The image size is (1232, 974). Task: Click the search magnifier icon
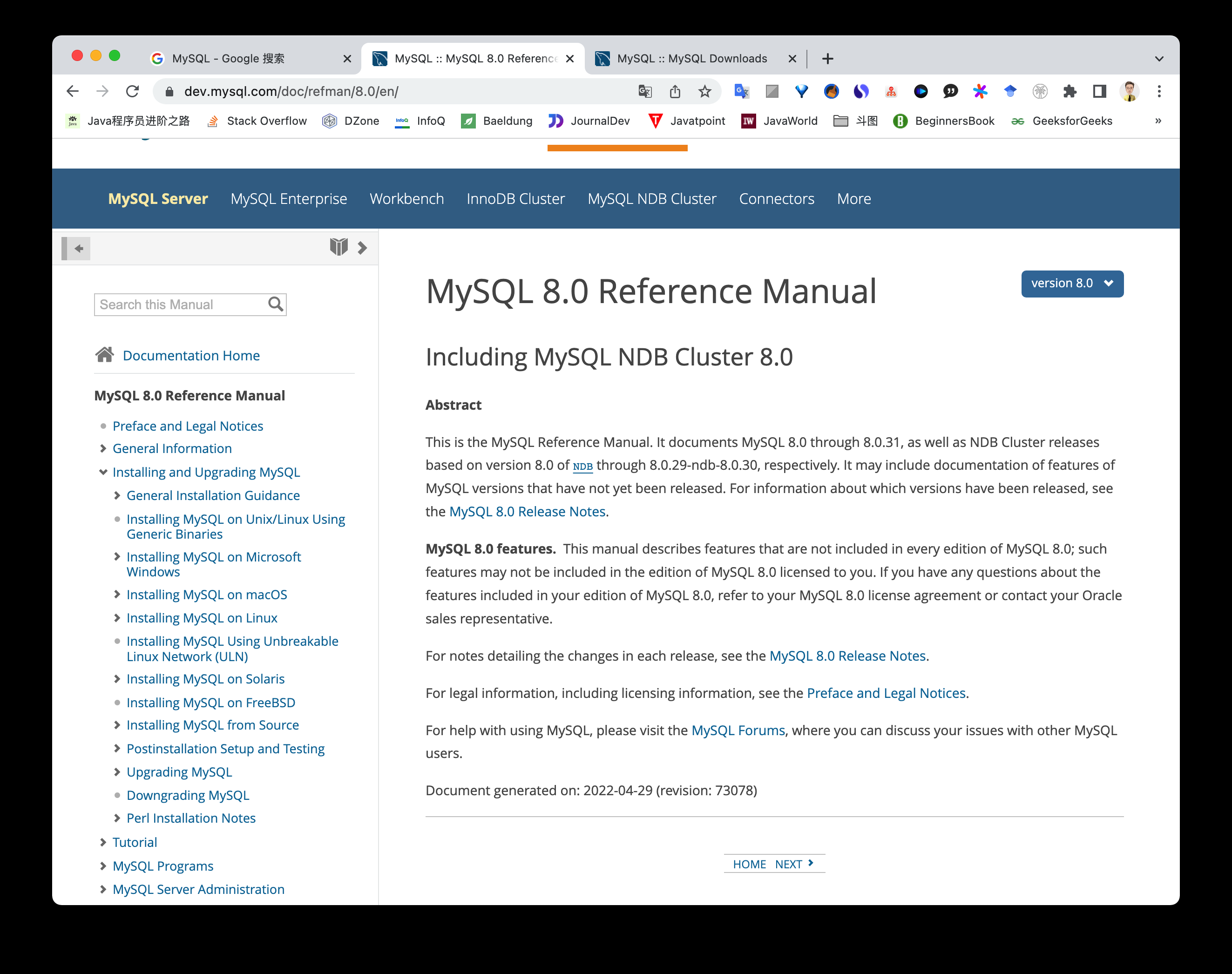pos(276,304)
